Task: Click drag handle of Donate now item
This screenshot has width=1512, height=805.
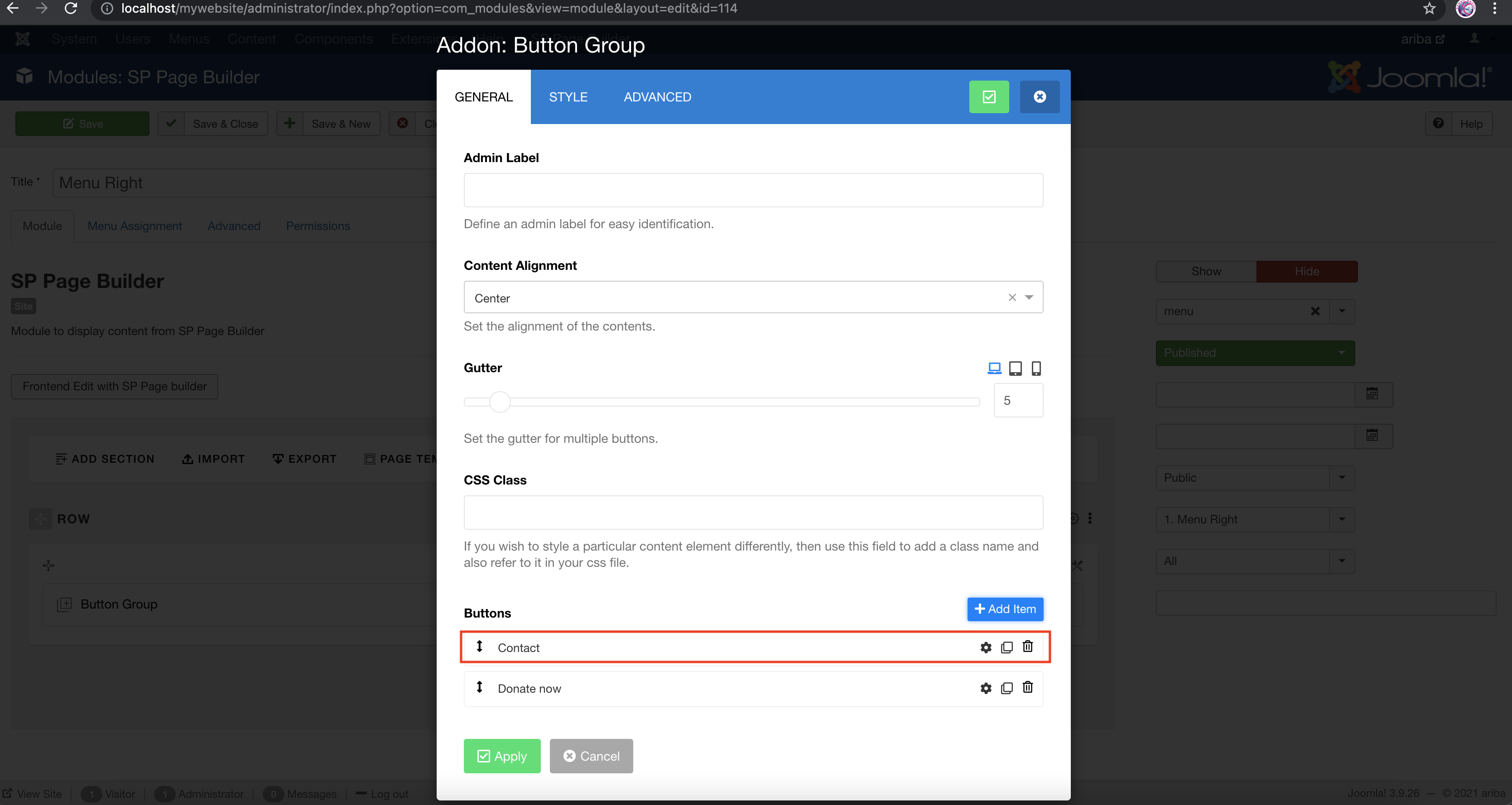Action: 480,687
